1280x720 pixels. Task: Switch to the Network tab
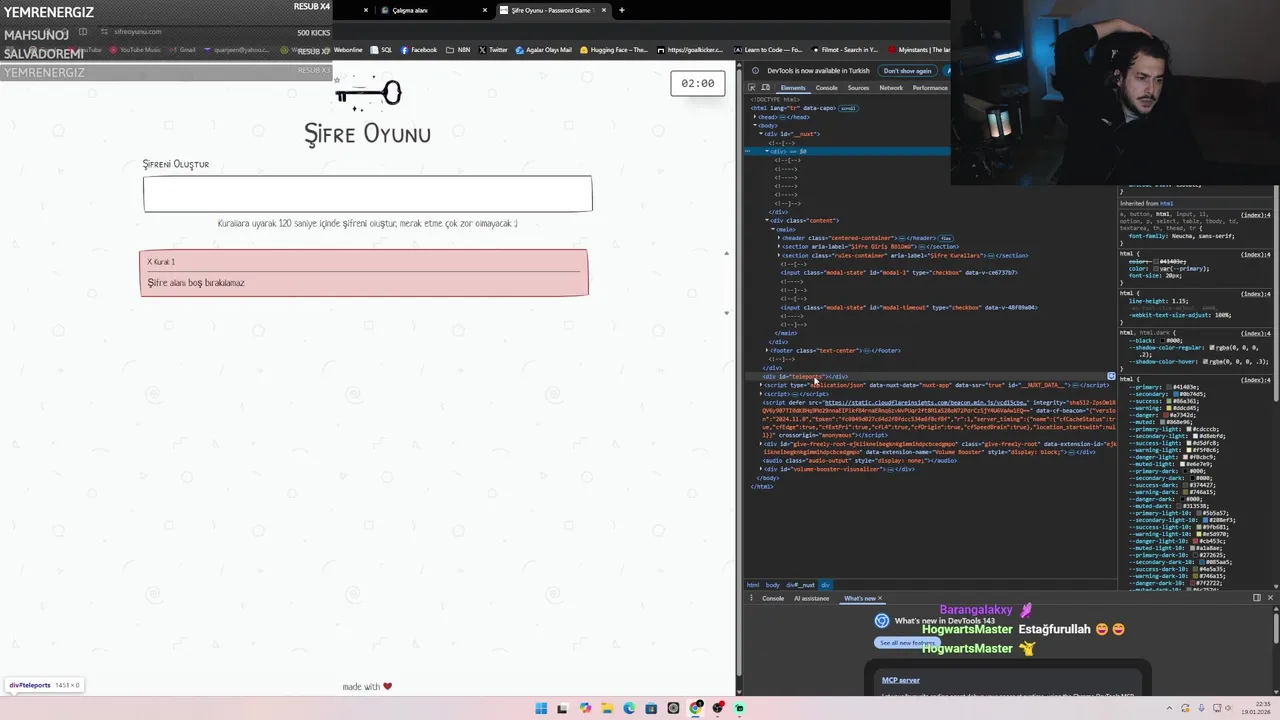(891, 88)
